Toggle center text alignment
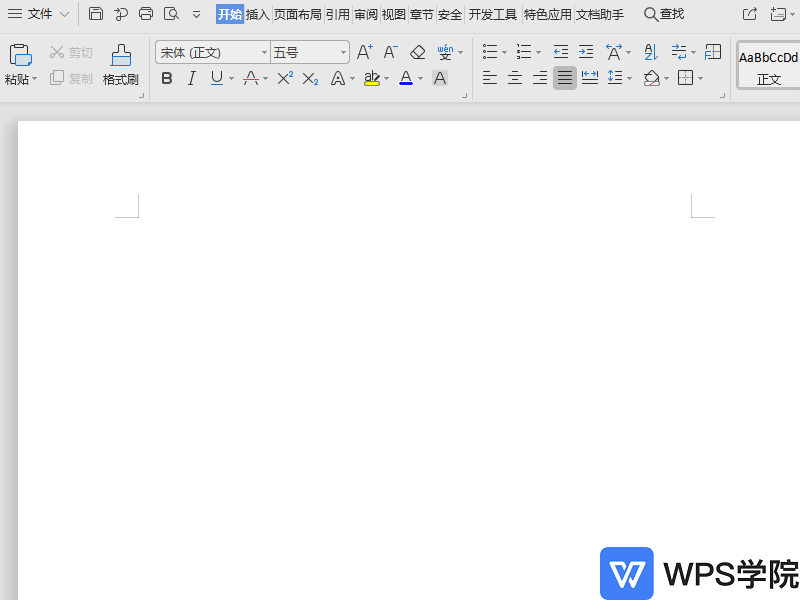The width and height of the screenshot is (800, 600). (x=514, y=78)
